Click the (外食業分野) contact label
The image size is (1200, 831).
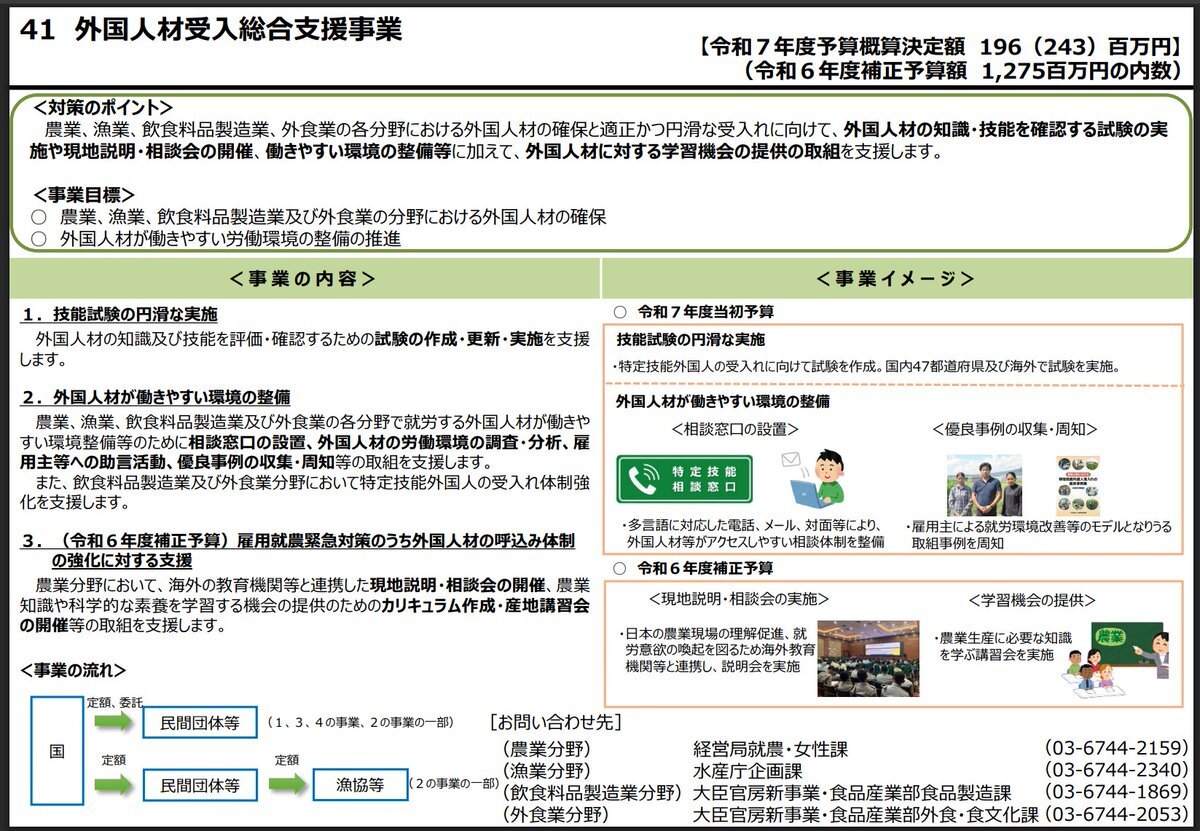pos(554,815)
